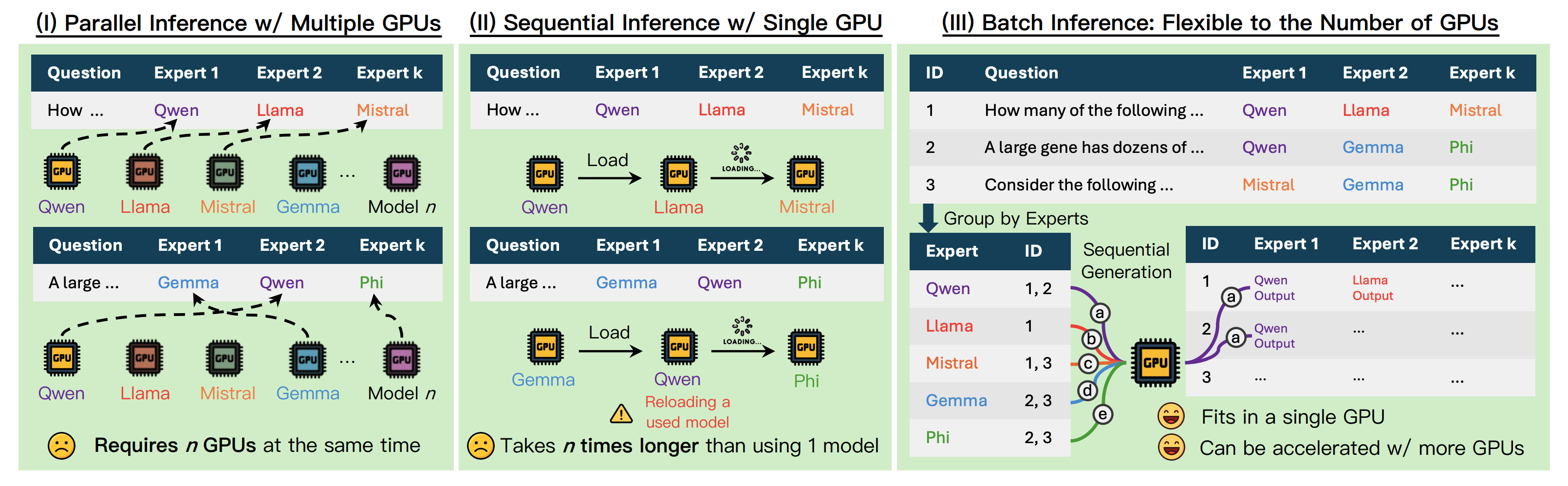Click the Gemma GPU chip in the Sequential Inference panel
The image size is (1568, 486).
tap(545, 347)
